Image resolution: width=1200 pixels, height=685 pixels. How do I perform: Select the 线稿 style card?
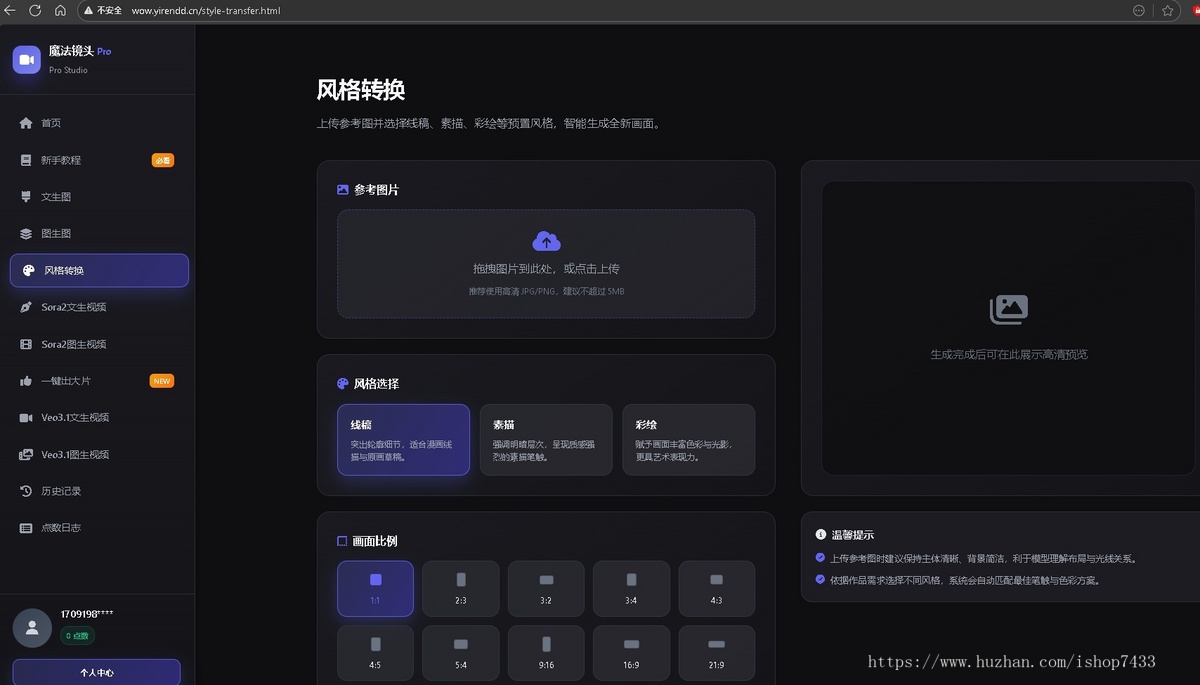pyautogui.click(x=403, y=440)
